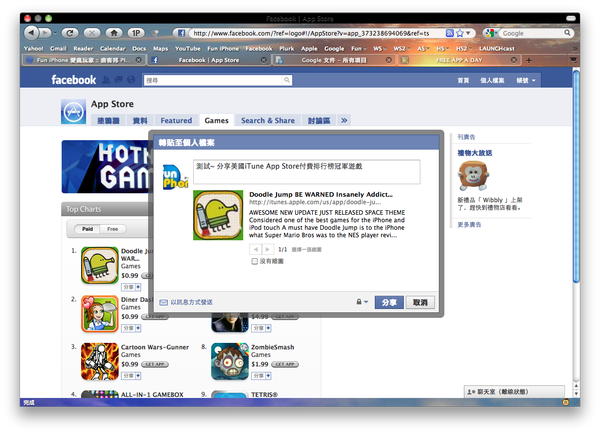Open the WS bookmarks folder dropdown
Viewport: 600px width, 434px height.
click(380, 49)
